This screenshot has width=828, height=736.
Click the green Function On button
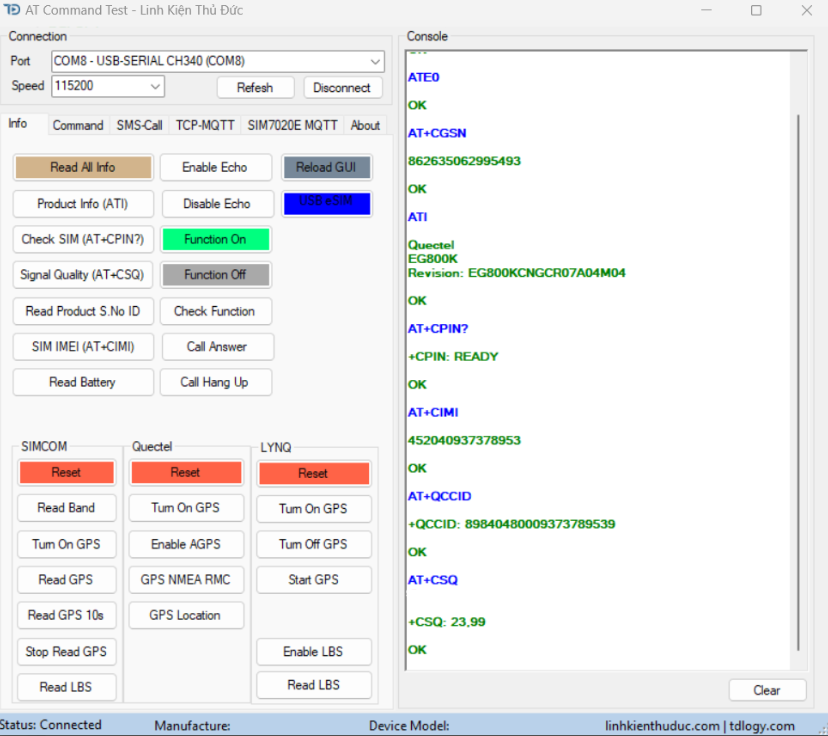[215, 239]
